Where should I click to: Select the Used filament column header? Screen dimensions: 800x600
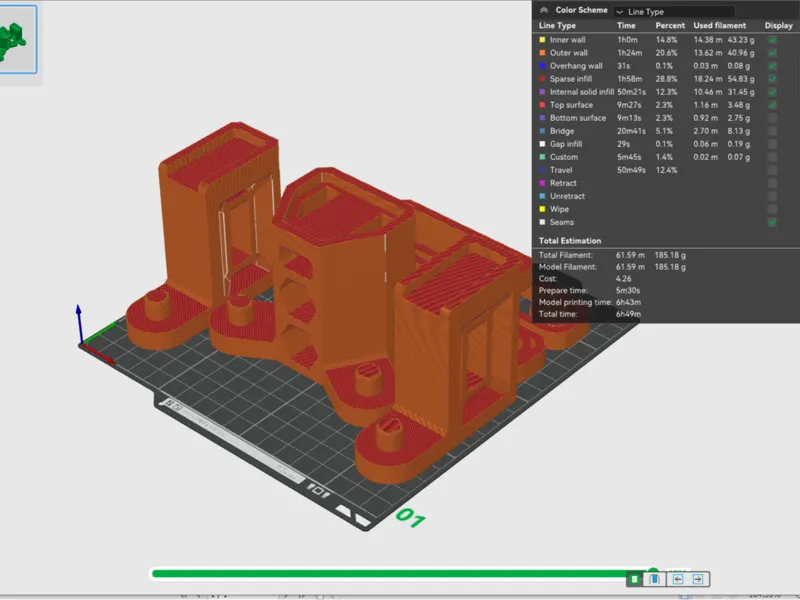click(719, 26)
